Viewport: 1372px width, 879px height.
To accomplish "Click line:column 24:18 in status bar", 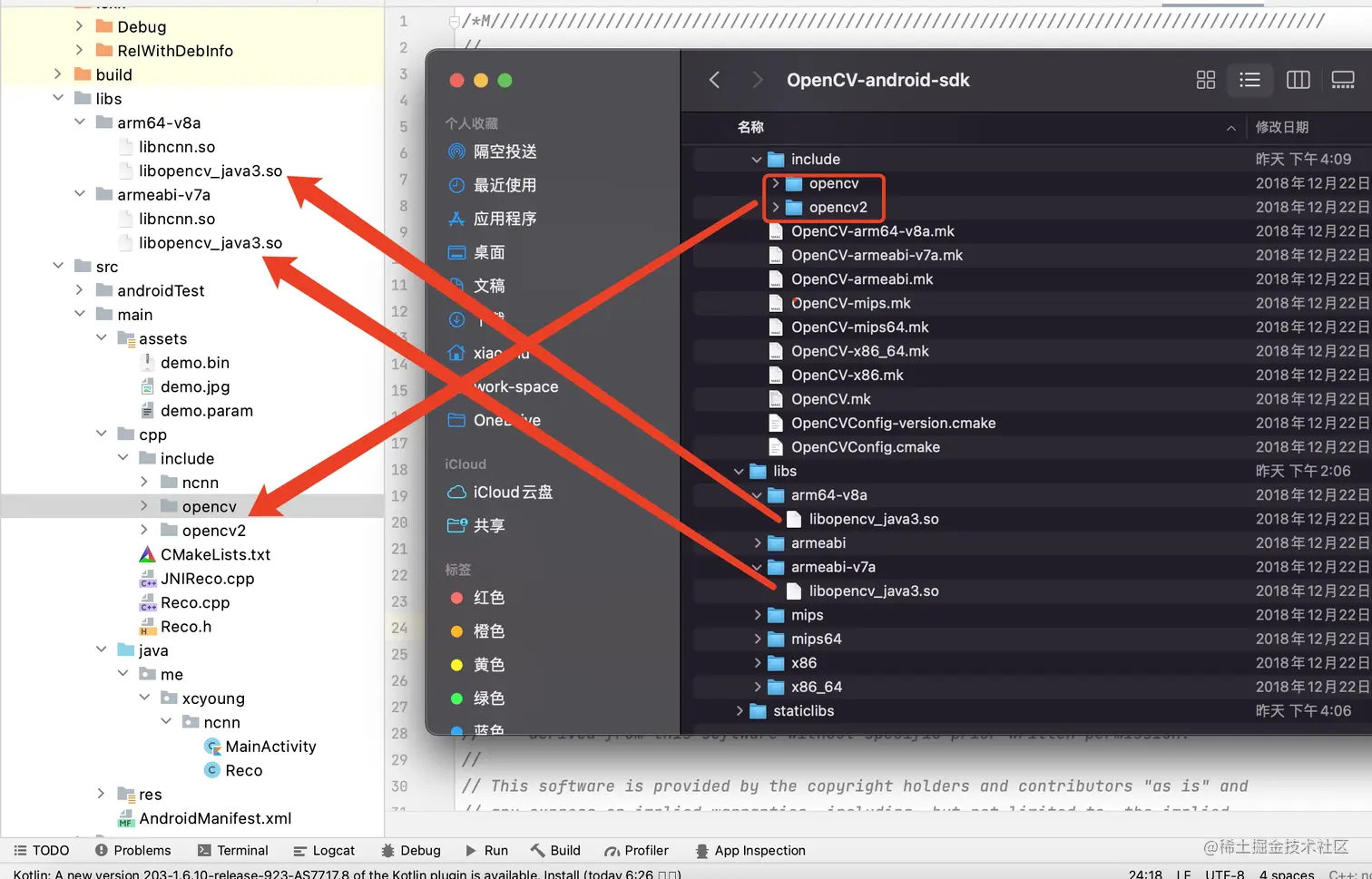I will pos(1145,874).
